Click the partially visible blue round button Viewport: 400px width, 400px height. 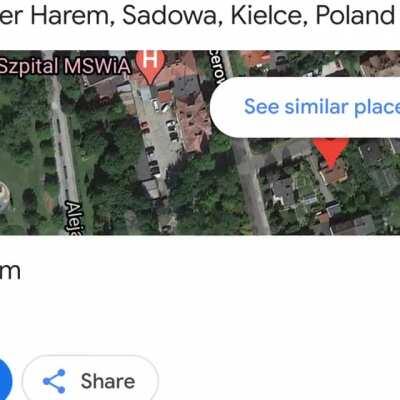coord(6,380)
